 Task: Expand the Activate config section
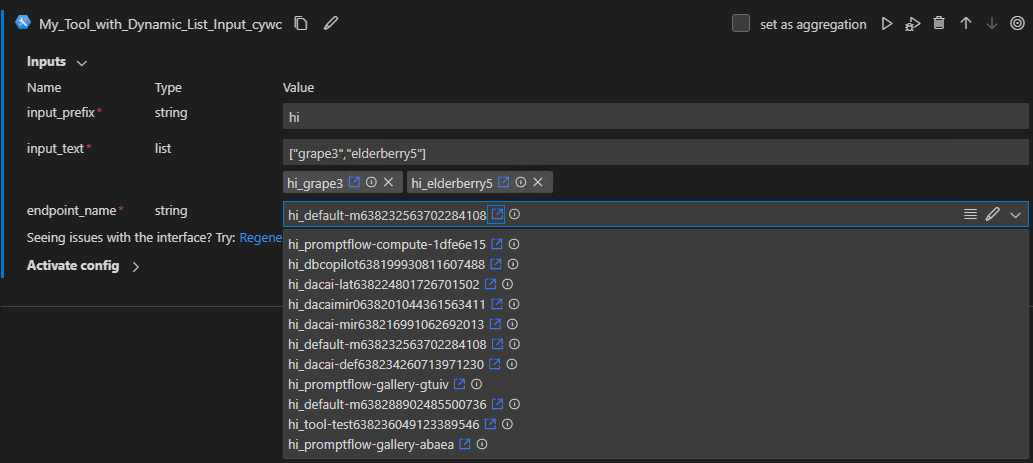tap(135, 266)
